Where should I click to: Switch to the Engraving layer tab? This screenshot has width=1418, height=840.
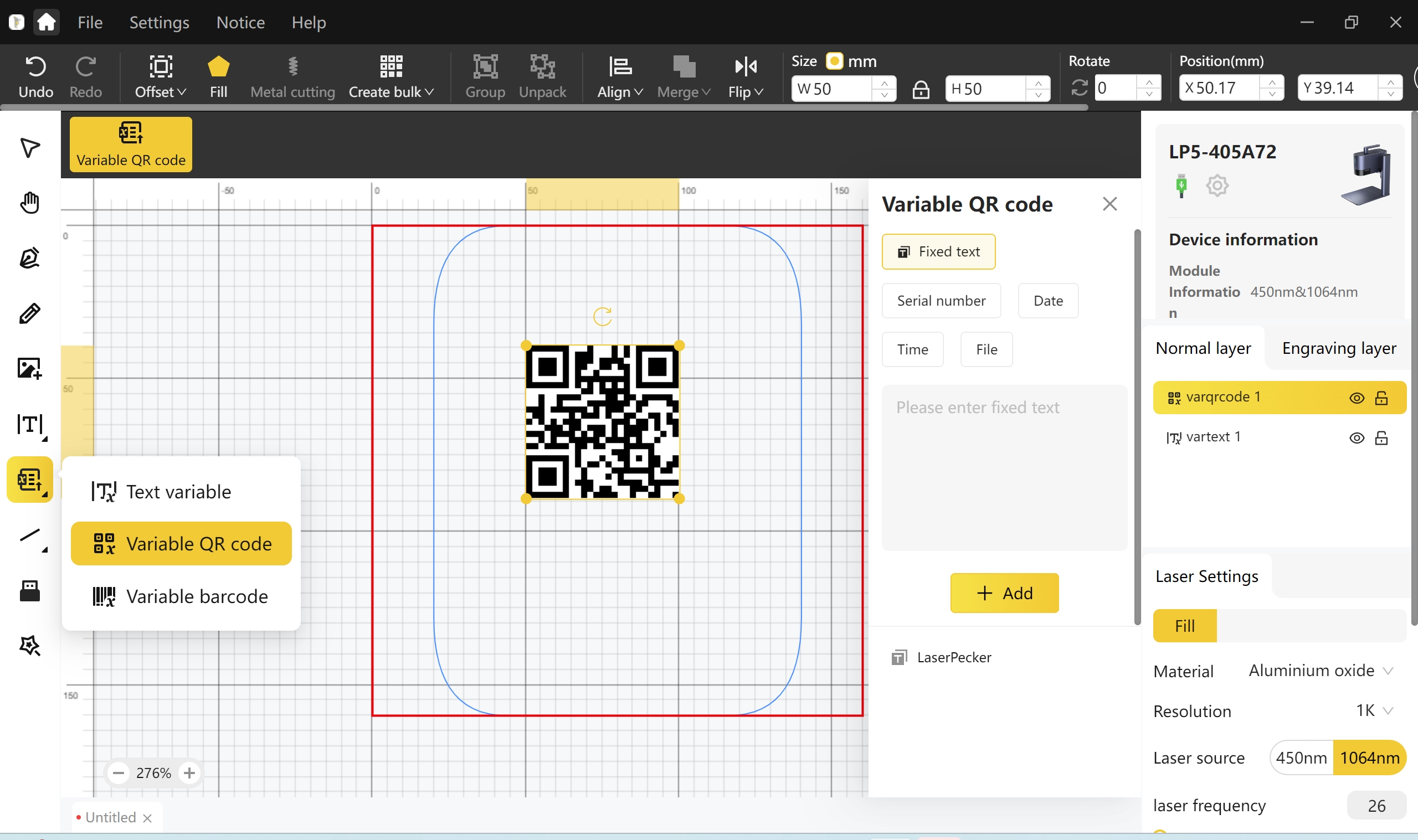1339,348
